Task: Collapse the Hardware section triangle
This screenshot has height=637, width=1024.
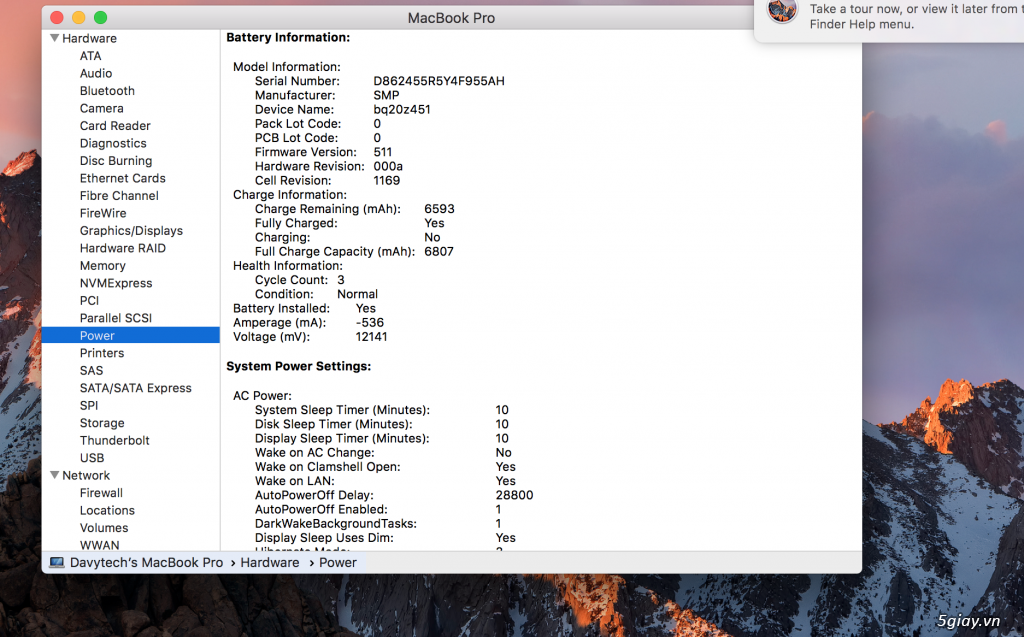Action: pyautogui.click(x=55, y=38)
